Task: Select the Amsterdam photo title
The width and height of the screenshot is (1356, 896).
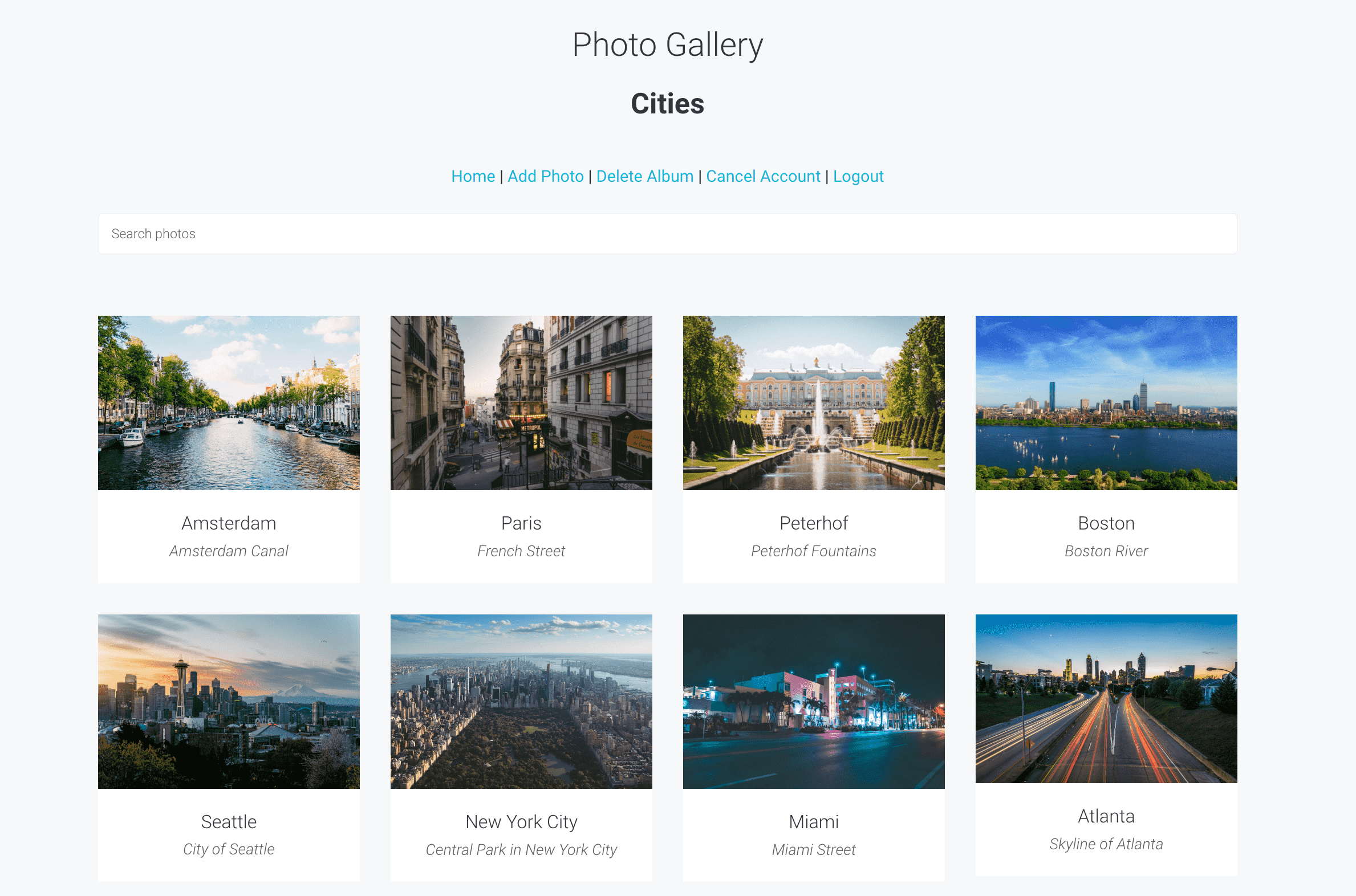Action: (x=228, y=522)
